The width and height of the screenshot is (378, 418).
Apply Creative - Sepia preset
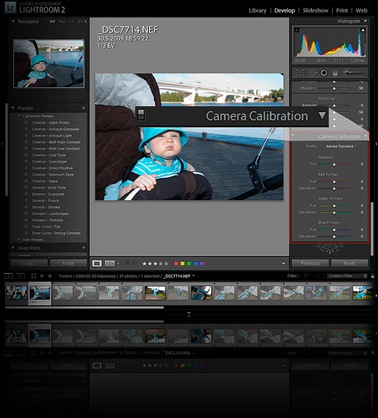tap(45, 181)
